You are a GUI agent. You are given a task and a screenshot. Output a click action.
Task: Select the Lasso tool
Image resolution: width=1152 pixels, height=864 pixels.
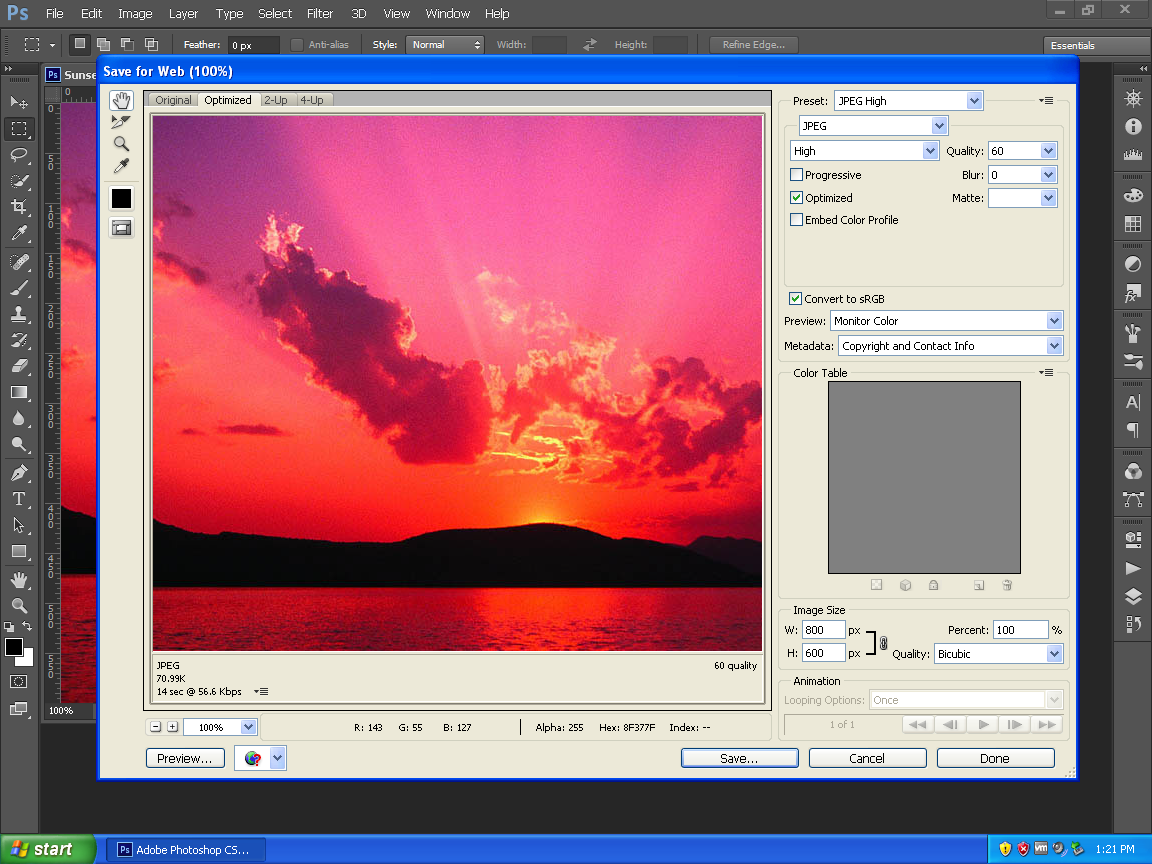pyautogui.click(x=19, y=155)
